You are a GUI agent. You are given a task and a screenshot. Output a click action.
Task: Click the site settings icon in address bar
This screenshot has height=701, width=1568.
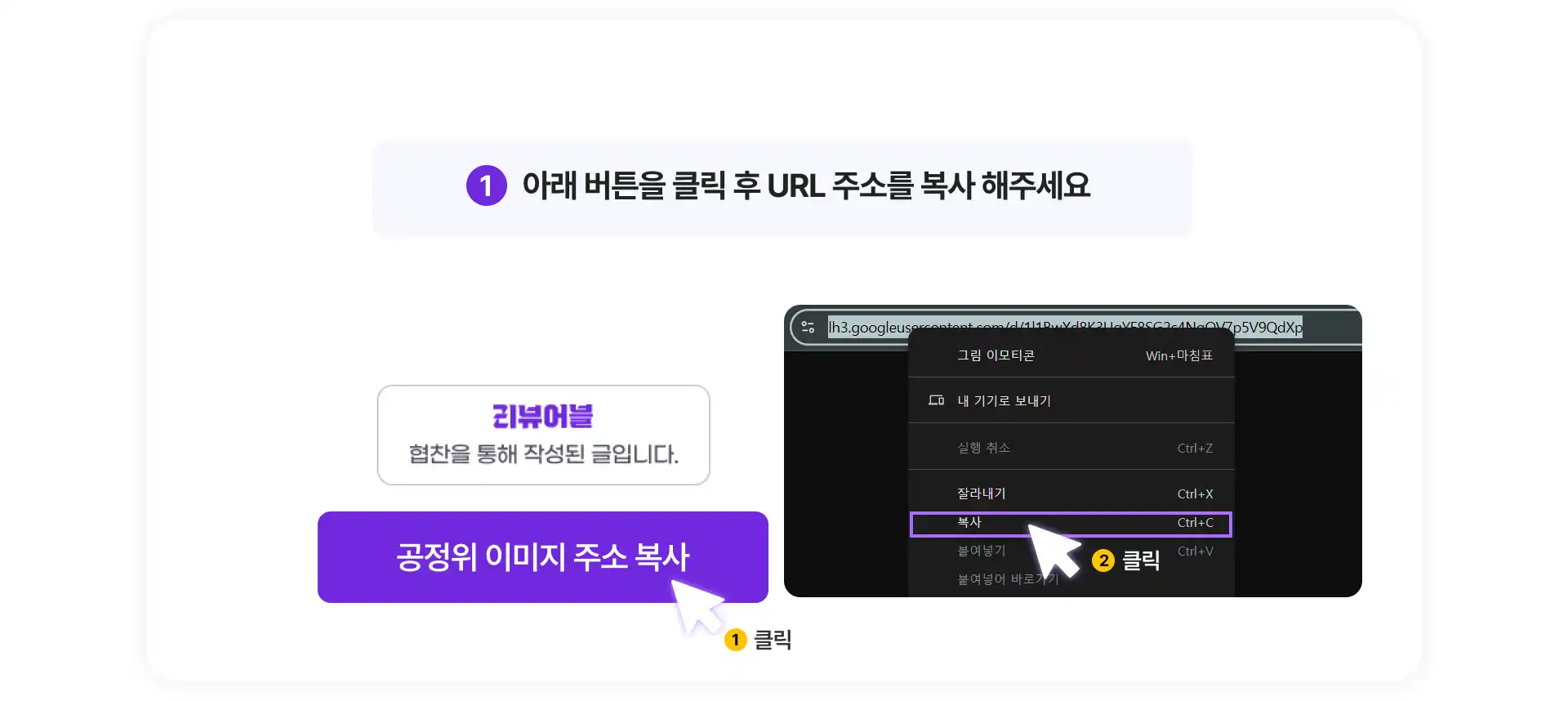coord(808,327)
